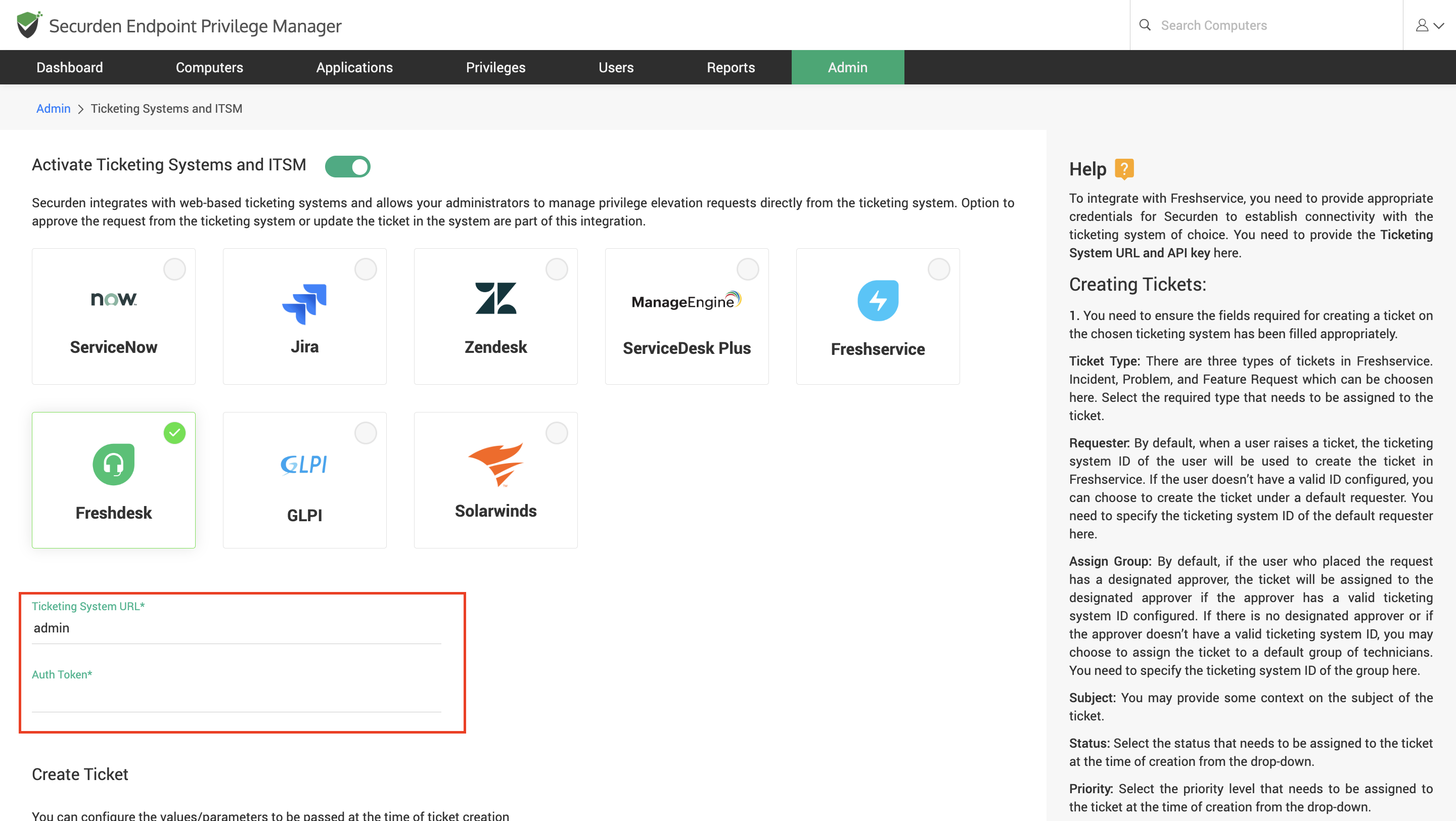Click the Securden shield logo

[29, 24]
